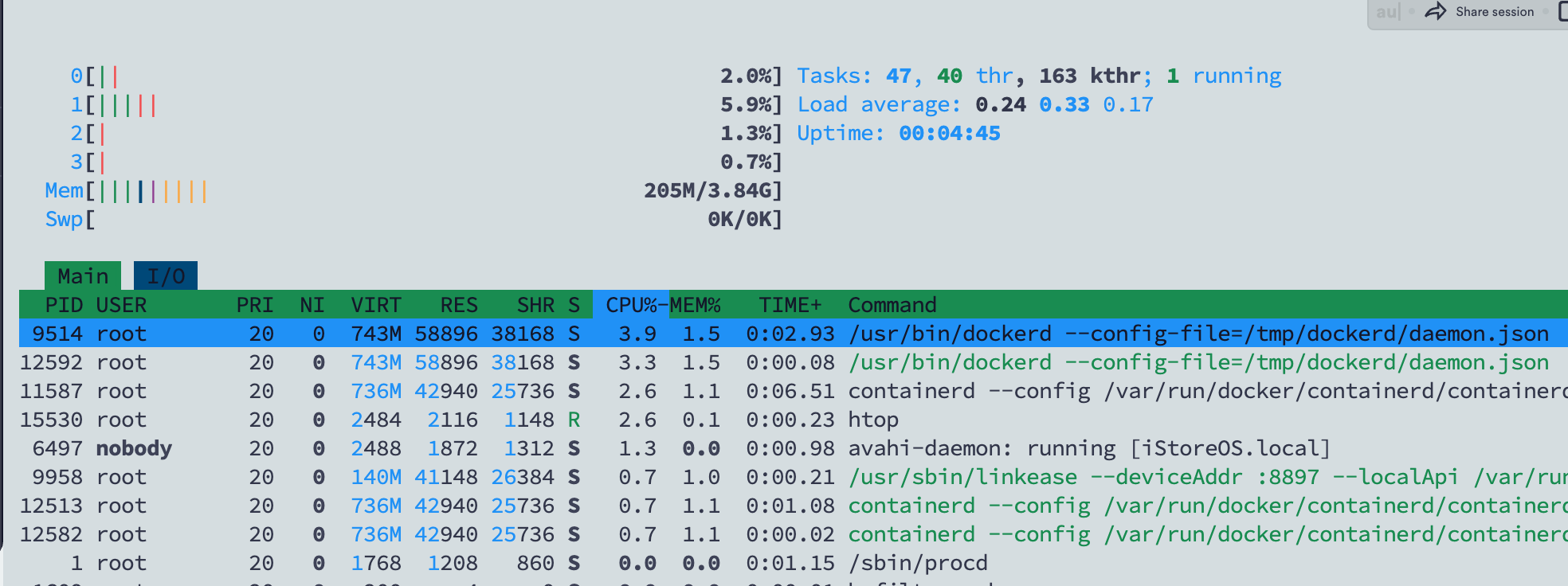Sort by the VIRT column header
Screen dimensions: 1568x586
[376, 305]
